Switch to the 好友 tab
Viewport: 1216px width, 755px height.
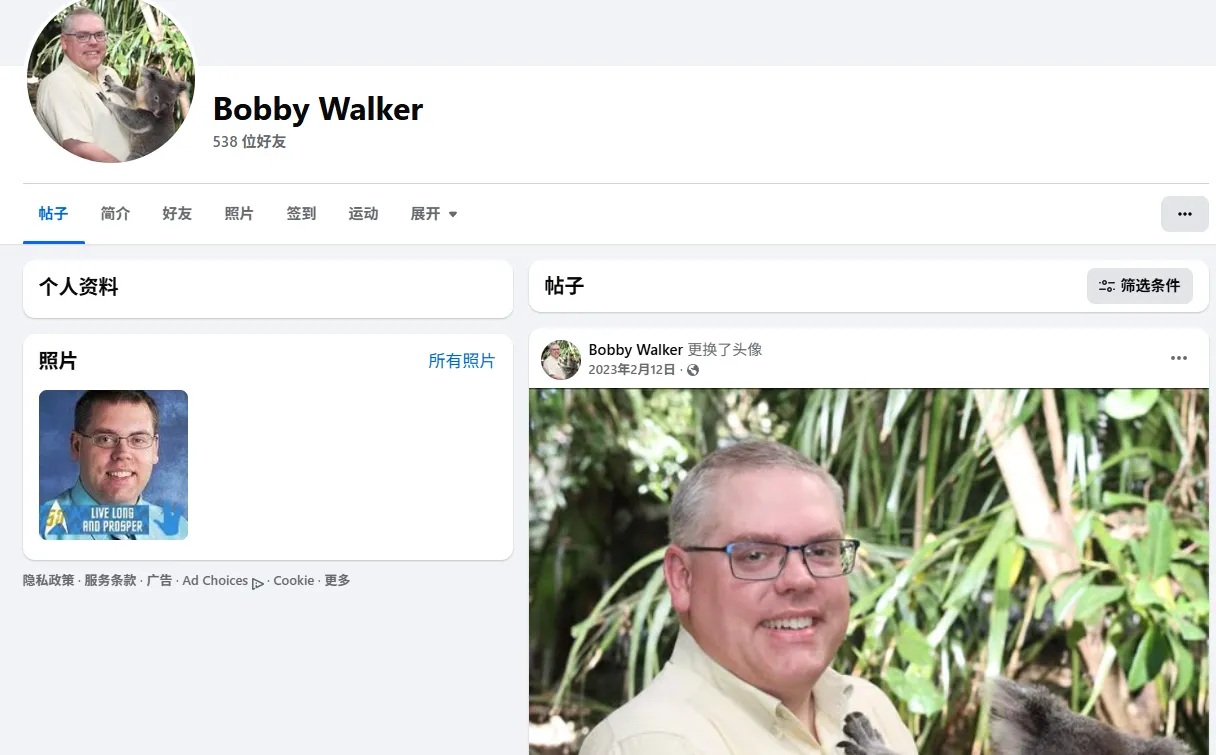coord(177,214)
